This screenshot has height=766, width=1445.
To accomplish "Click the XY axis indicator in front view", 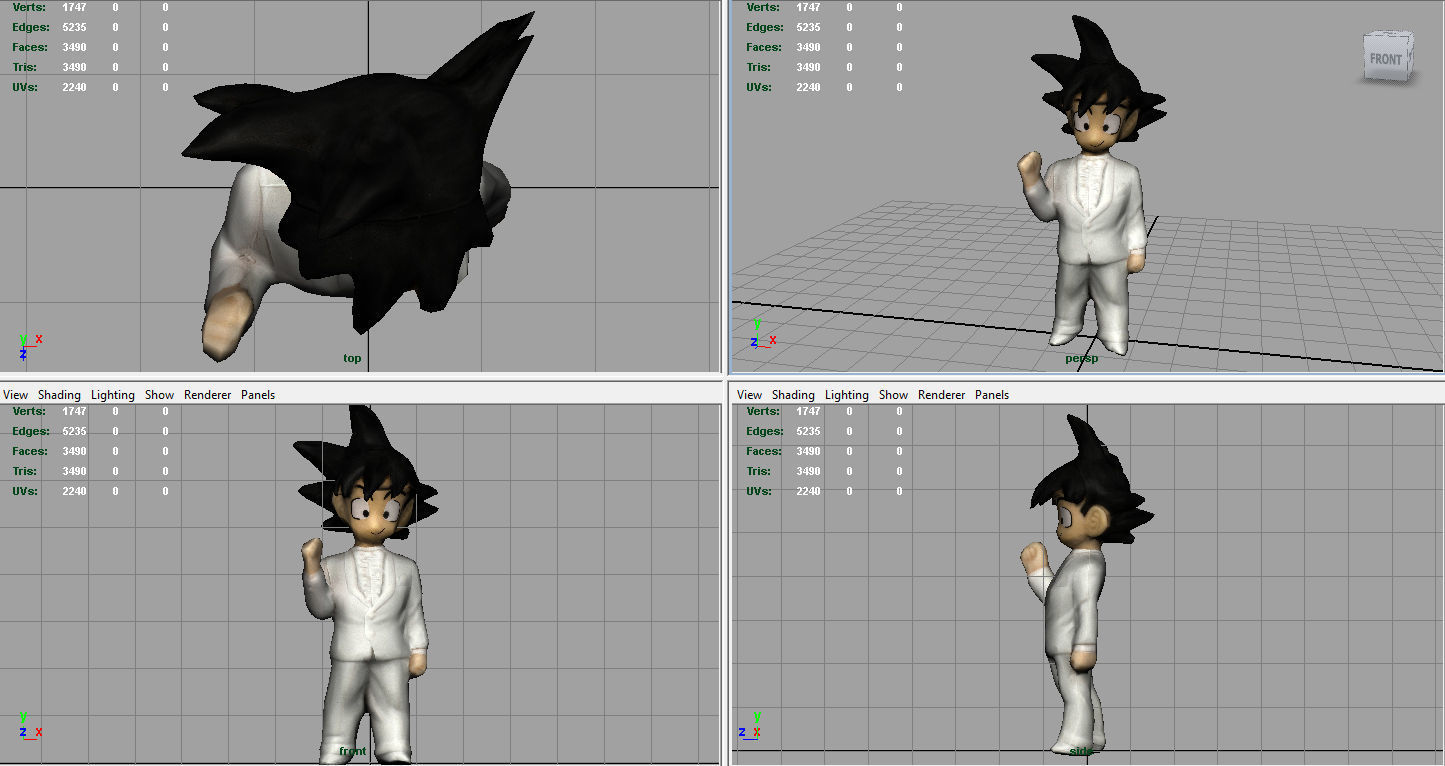I will click(29, 725).
